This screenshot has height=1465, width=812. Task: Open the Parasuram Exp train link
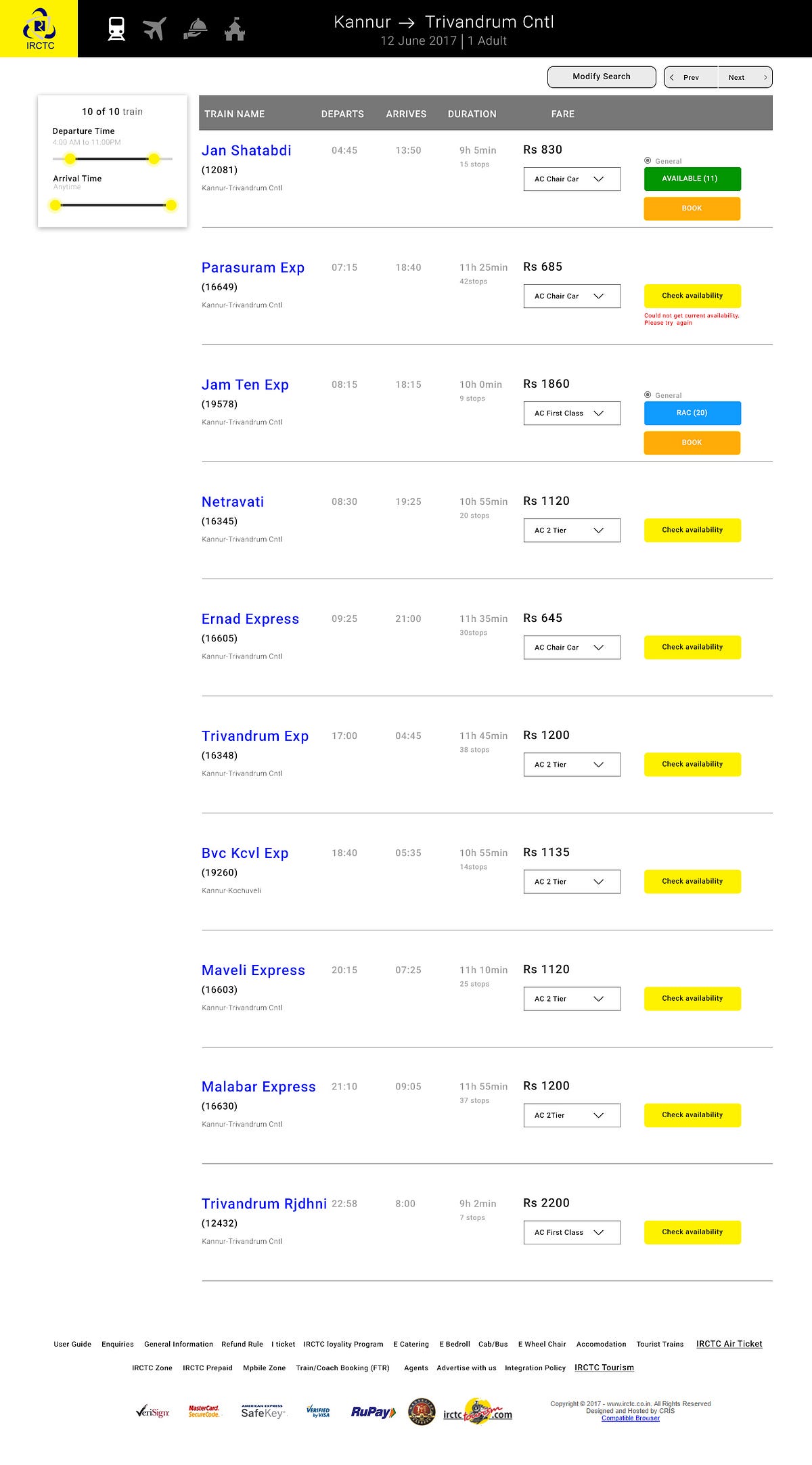coord(253,268)
